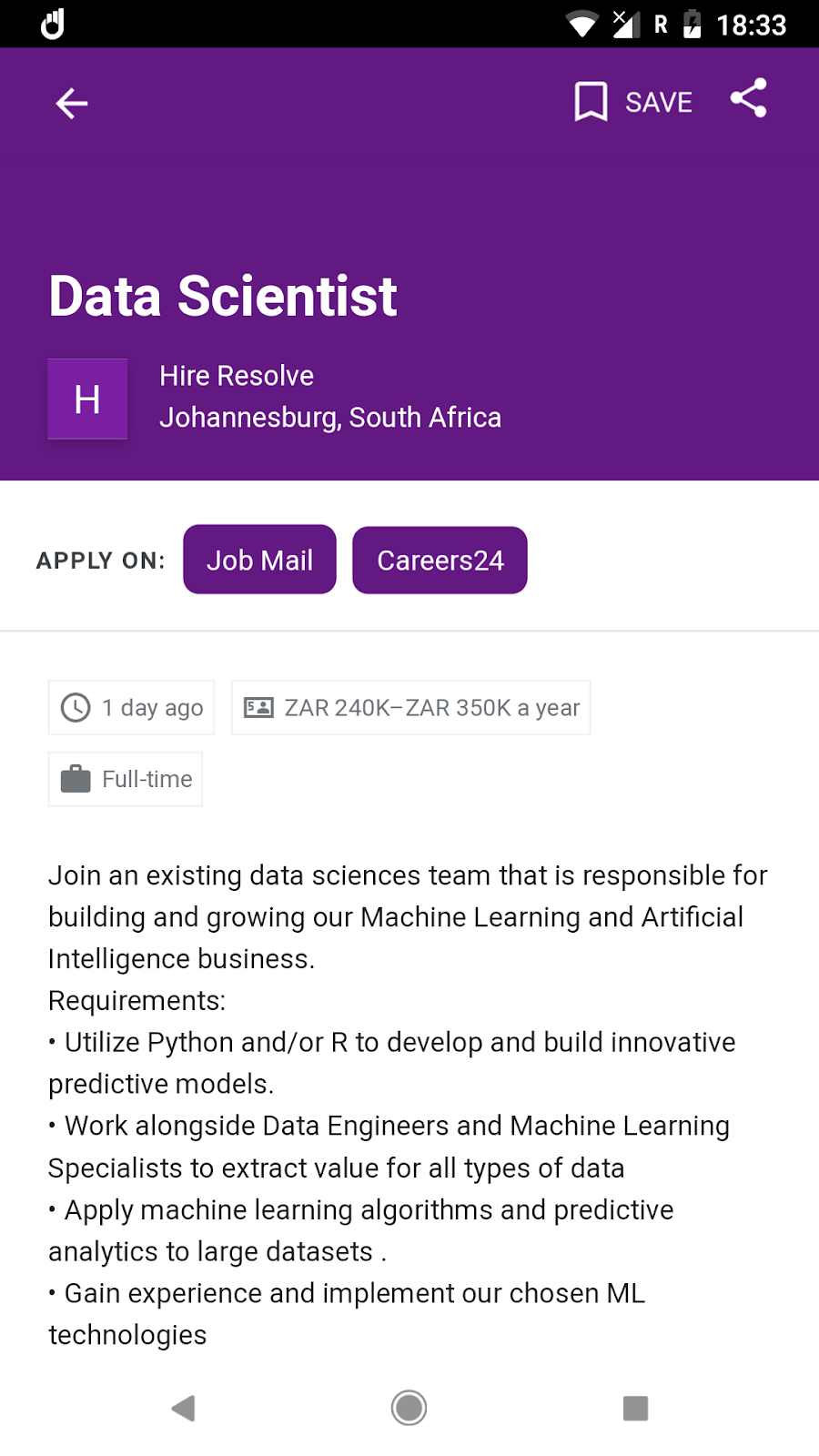Apply via the Job Mail button
819x1456 pixels.
(x=259, y=560)
